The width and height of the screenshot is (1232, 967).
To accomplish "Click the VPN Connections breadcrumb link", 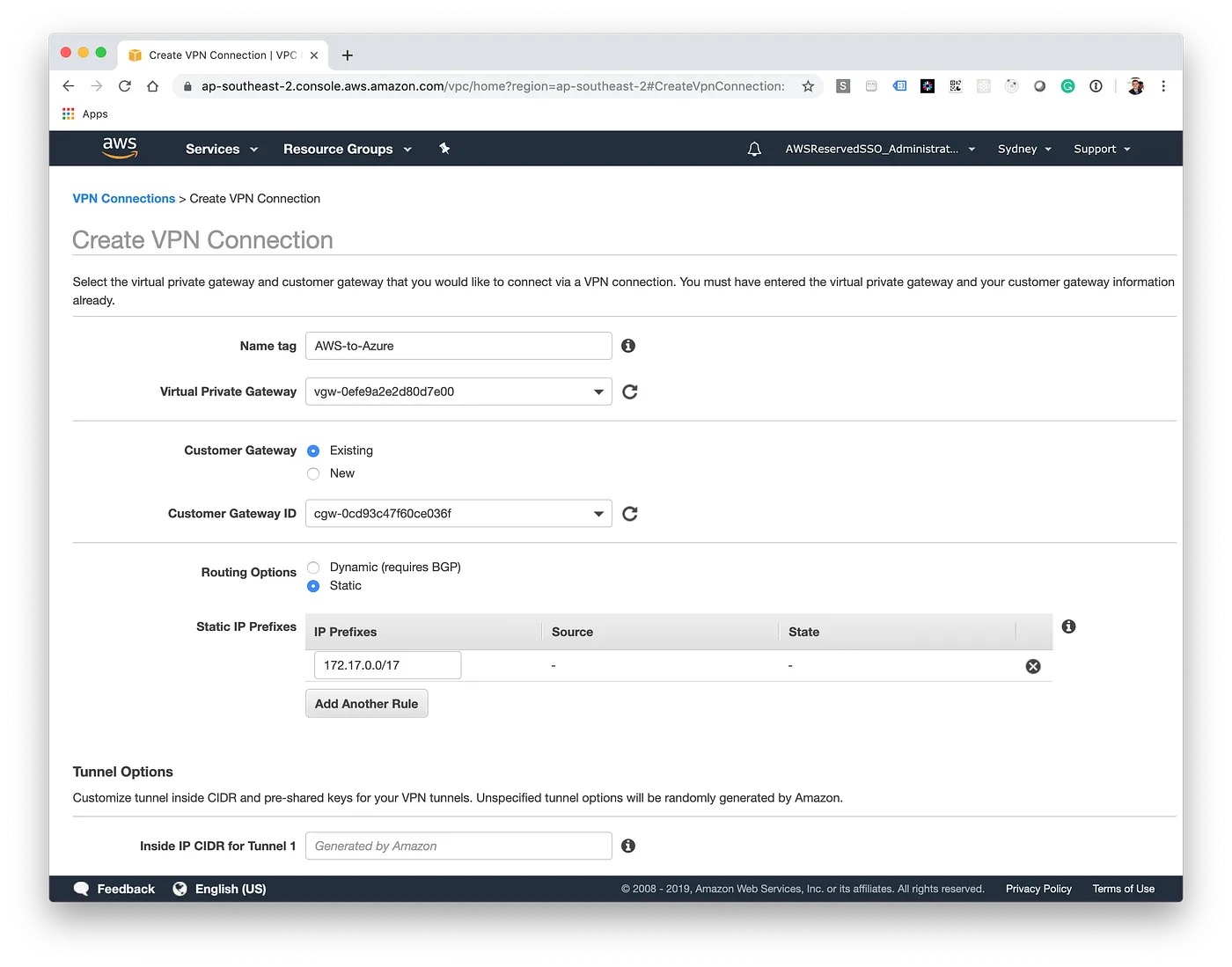I will pos(124,199).
